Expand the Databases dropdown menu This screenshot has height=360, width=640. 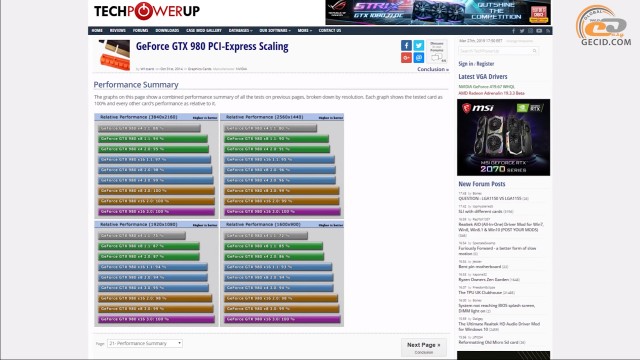[x=240, y=31]
